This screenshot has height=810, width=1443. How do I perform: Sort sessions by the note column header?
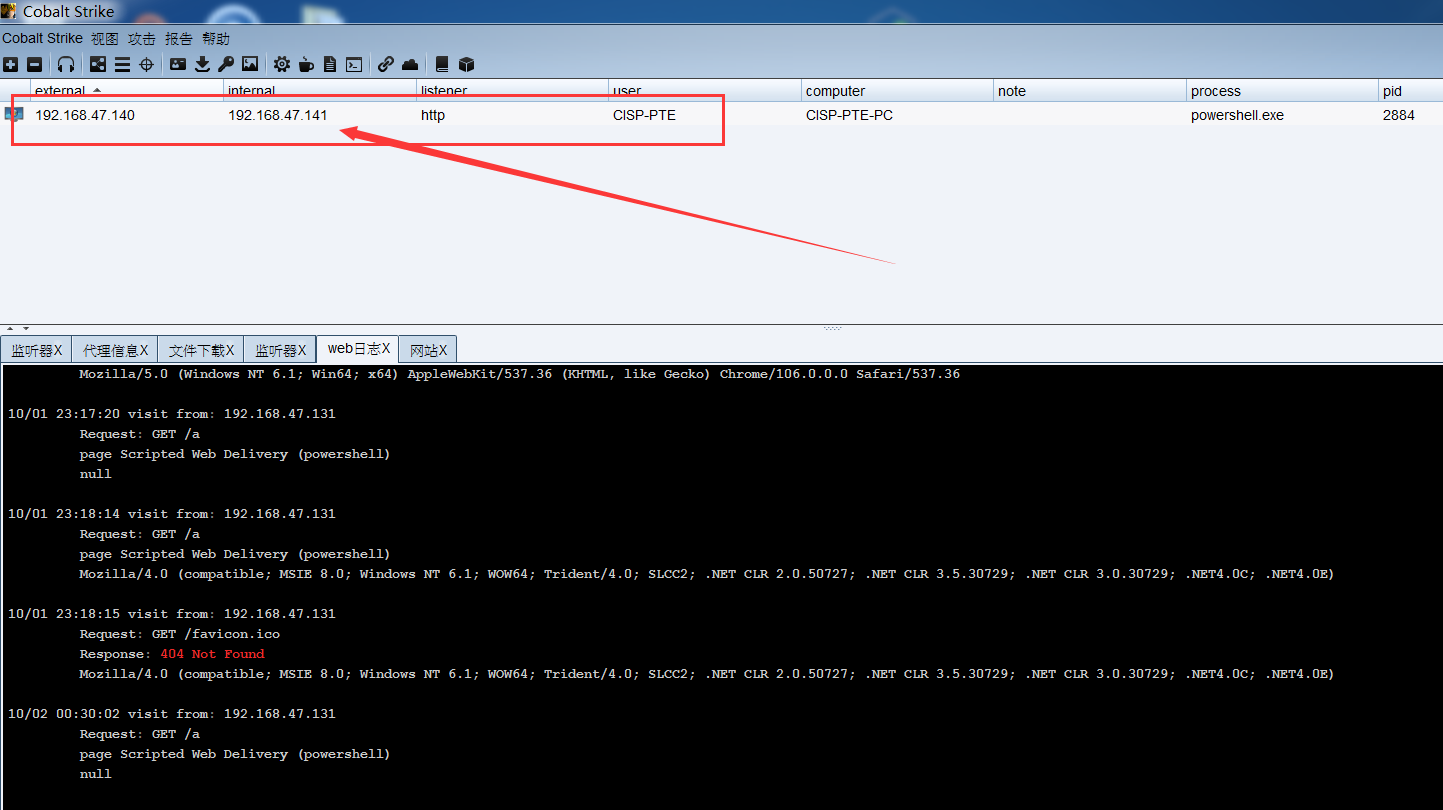pos(1091,90)
